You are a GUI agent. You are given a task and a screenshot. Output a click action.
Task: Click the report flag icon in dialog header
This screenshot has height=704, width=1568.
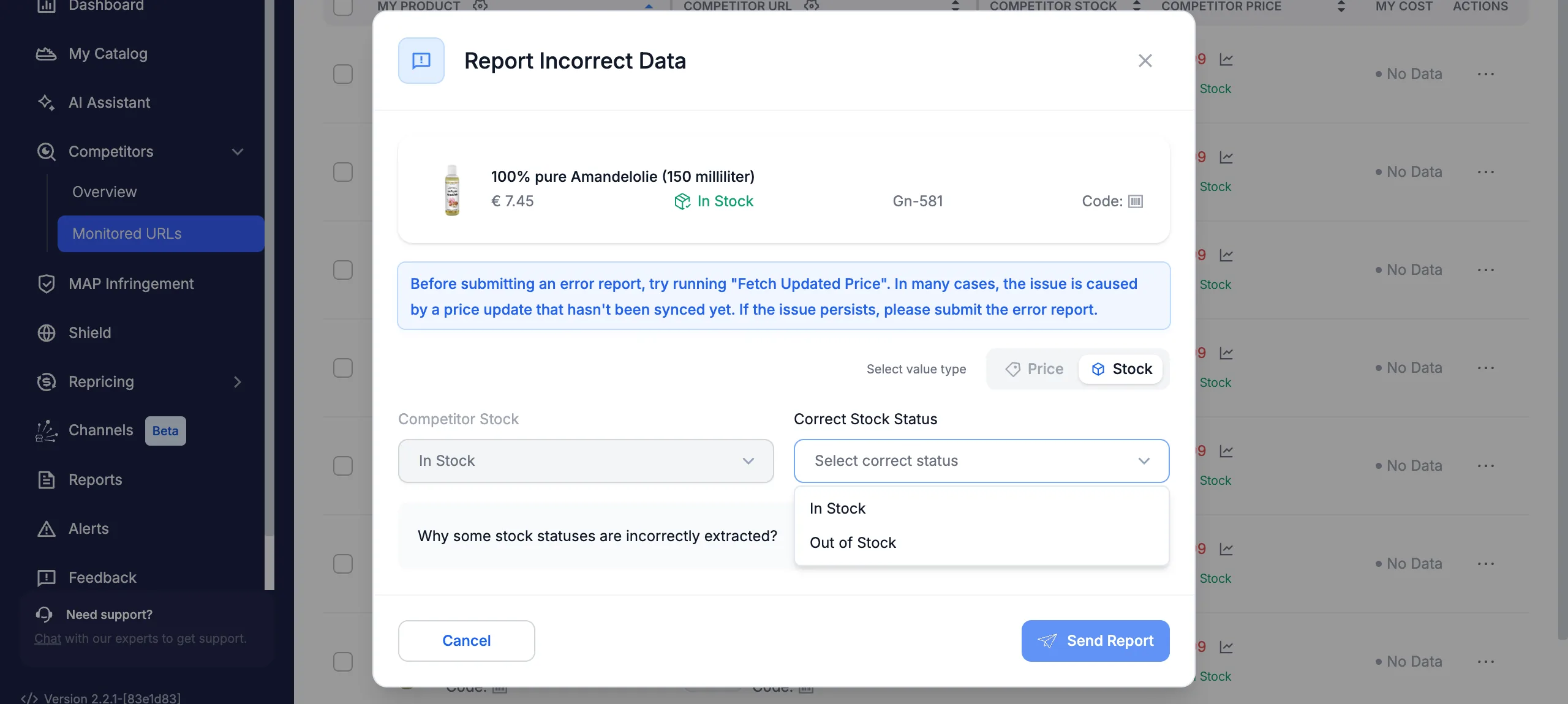point(421,61)
